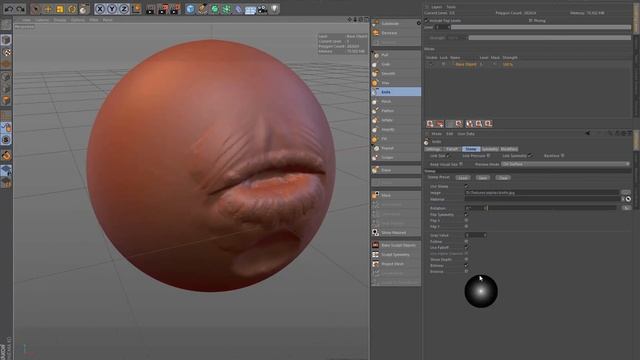Click the blue Cube primitive icon
This screenshot has width=640, height=360.
pos(190,9)
